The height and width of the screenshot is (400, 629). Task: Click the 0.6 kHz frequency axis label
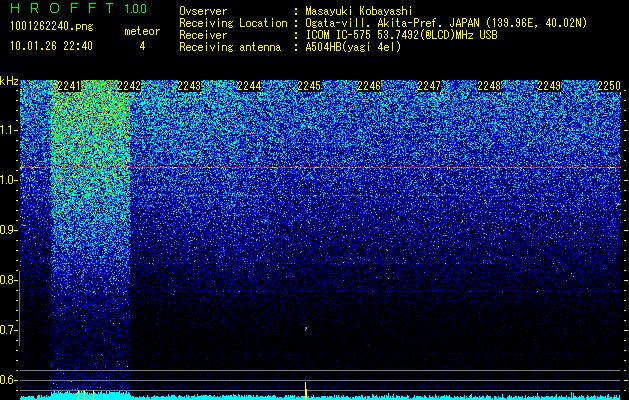8,380
